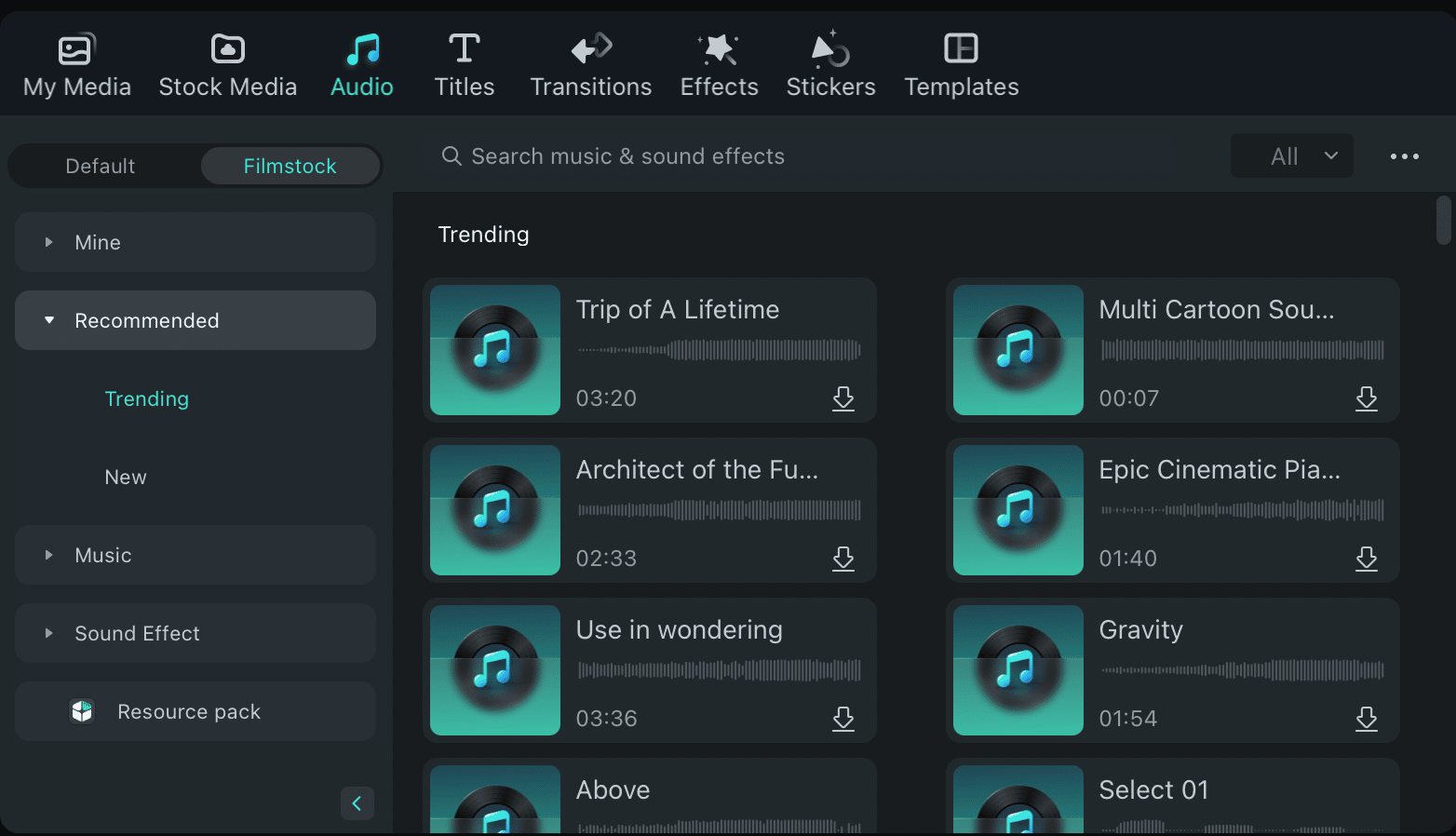Click the Epic Cinematic Pia... title
The height and width of the screenshot is (836, 1456).
[1220, 470]
